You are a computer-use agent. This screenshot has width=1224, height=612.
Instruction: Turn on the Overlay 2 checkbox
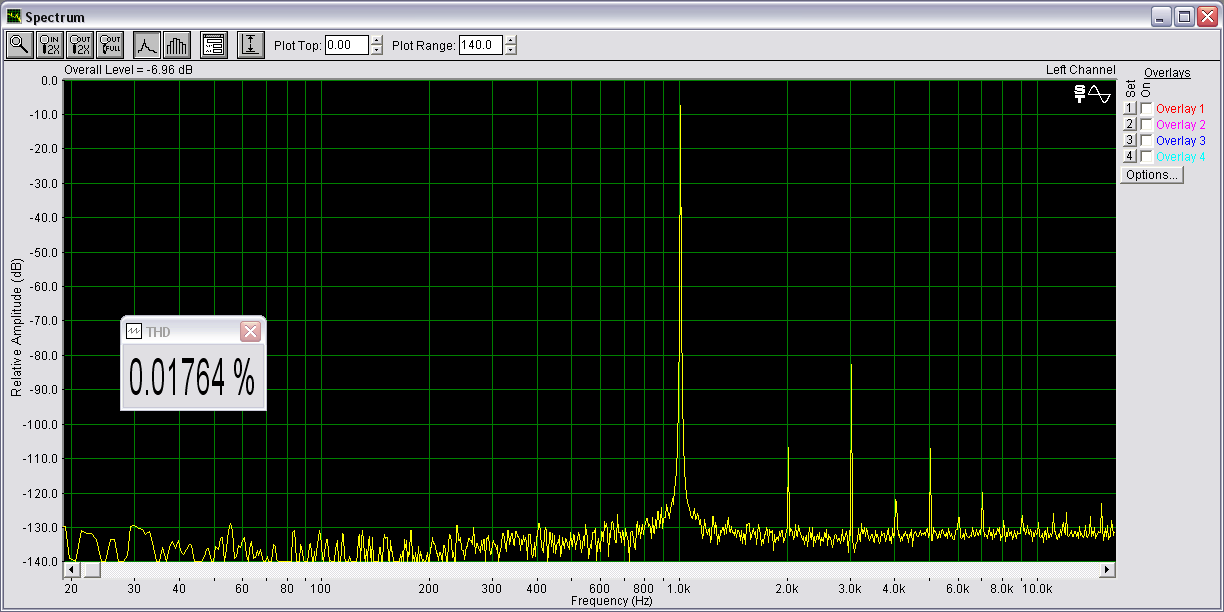[1146, 125]
